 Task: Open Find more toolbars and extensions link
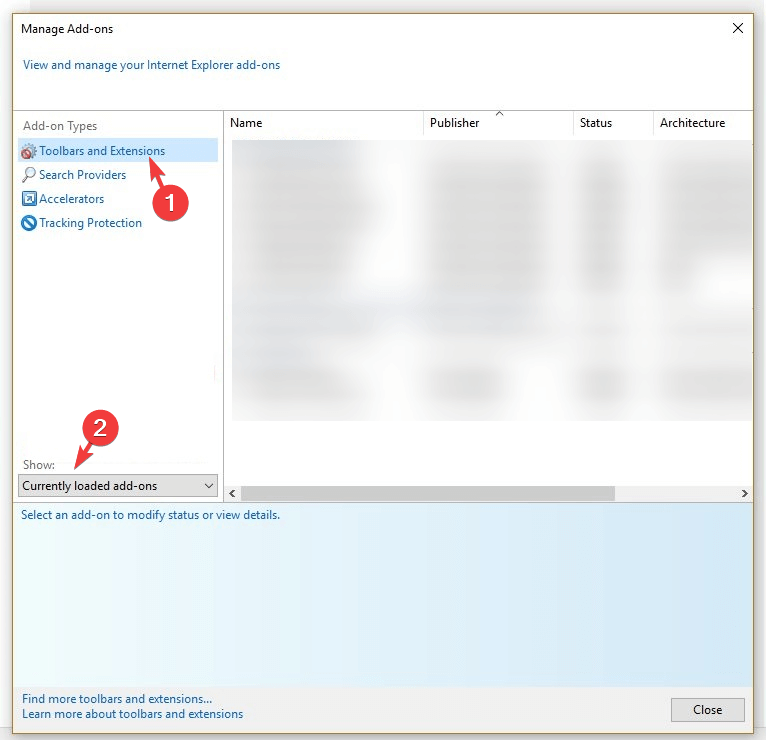(x=117, y=699)
